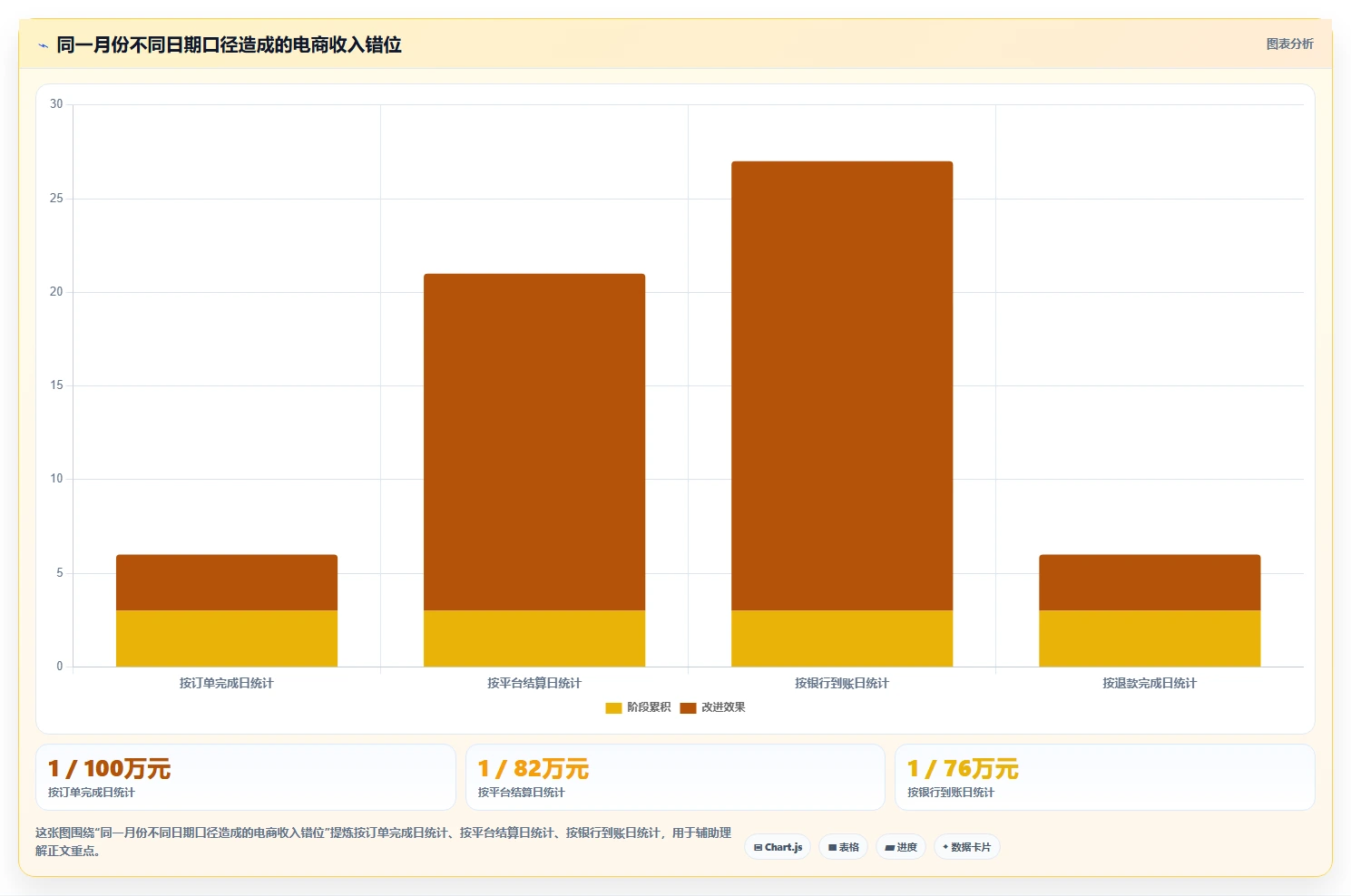Click the 数据卡片 tag
Screen dimensions: 1351x896
966,847
